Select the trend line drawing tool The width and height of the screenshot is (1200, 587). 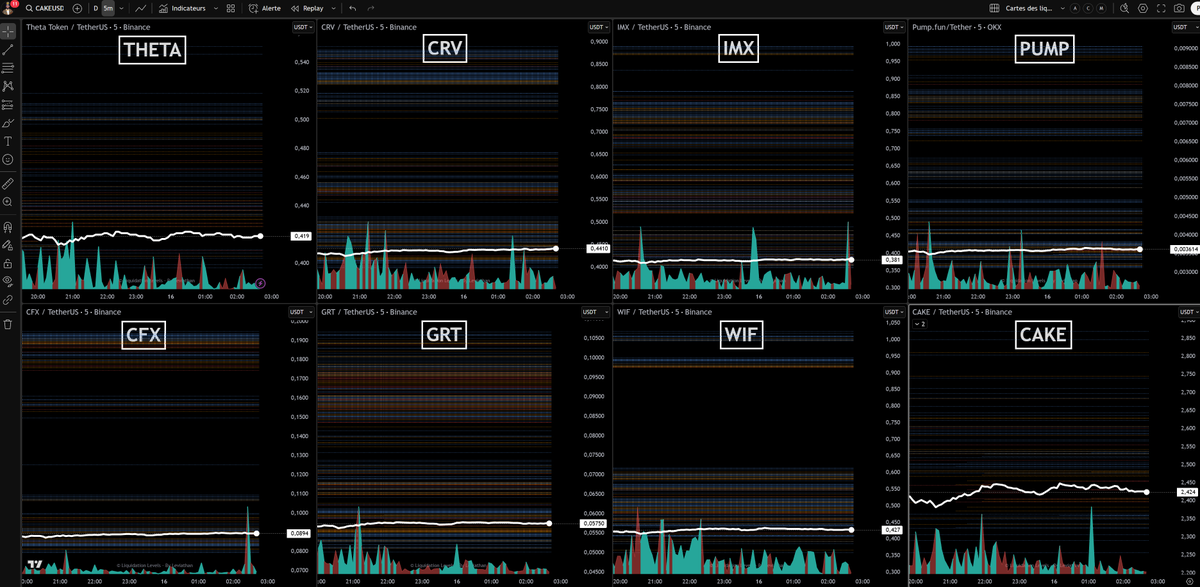click(x=8, y=49)
